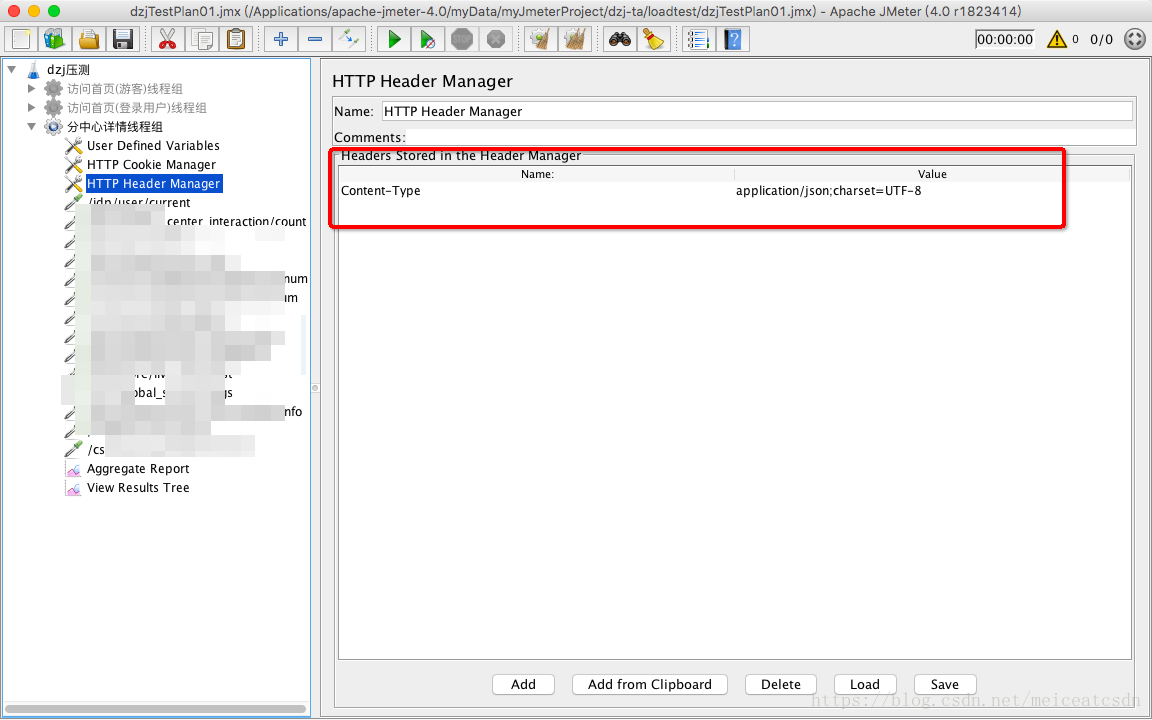Screen dimensions: 1152x720
Task: Click the Content-Type name cell
Action: tap(536, 191)
